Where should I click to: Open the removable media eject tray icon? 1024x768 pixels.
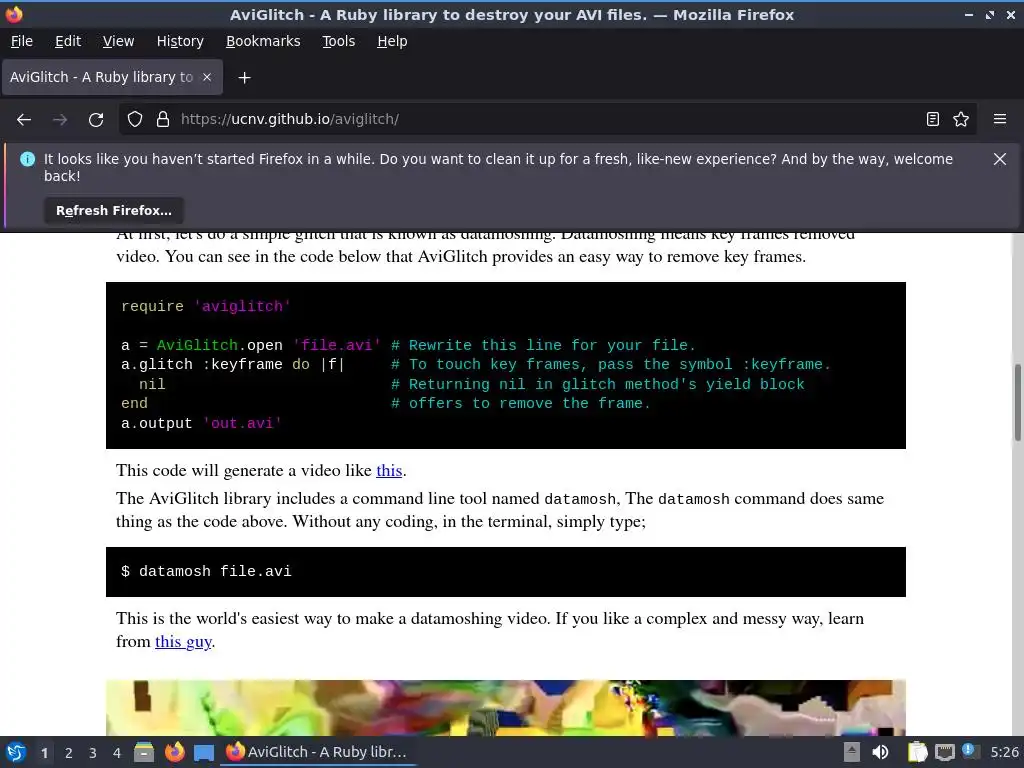click(852, 752)
